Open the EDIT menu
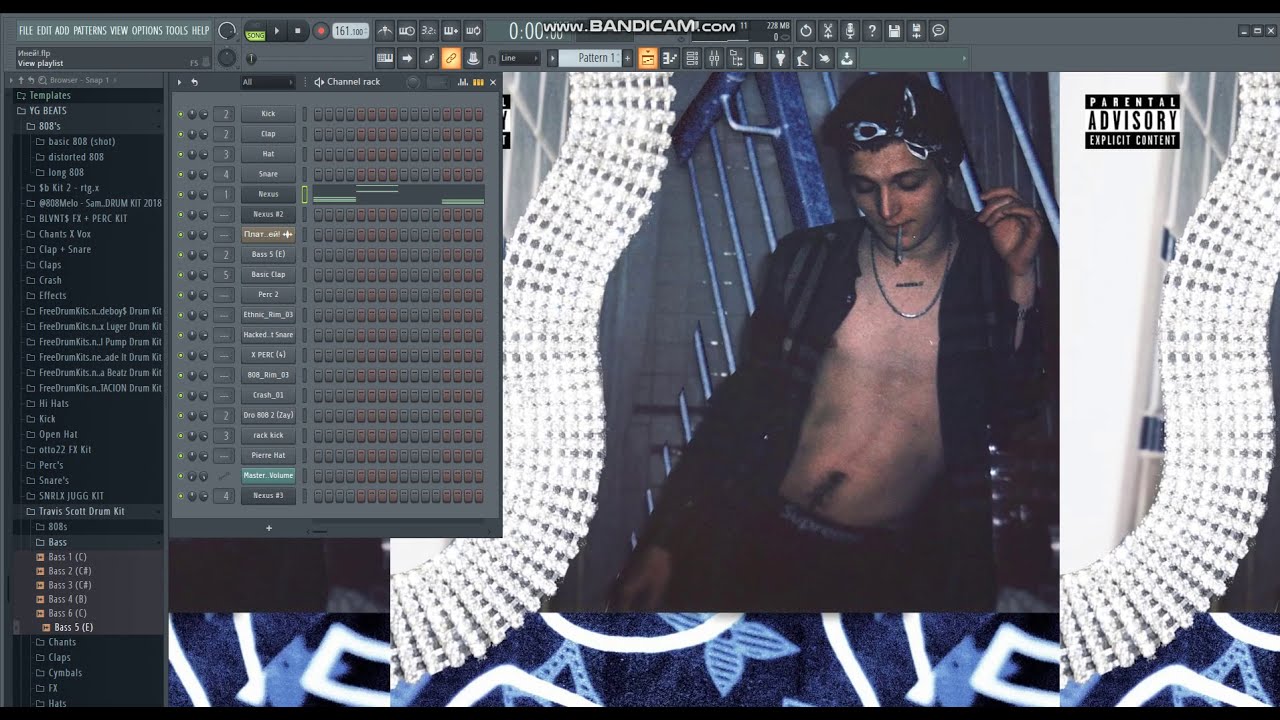 pyautogui.click(x=45, y=31)
